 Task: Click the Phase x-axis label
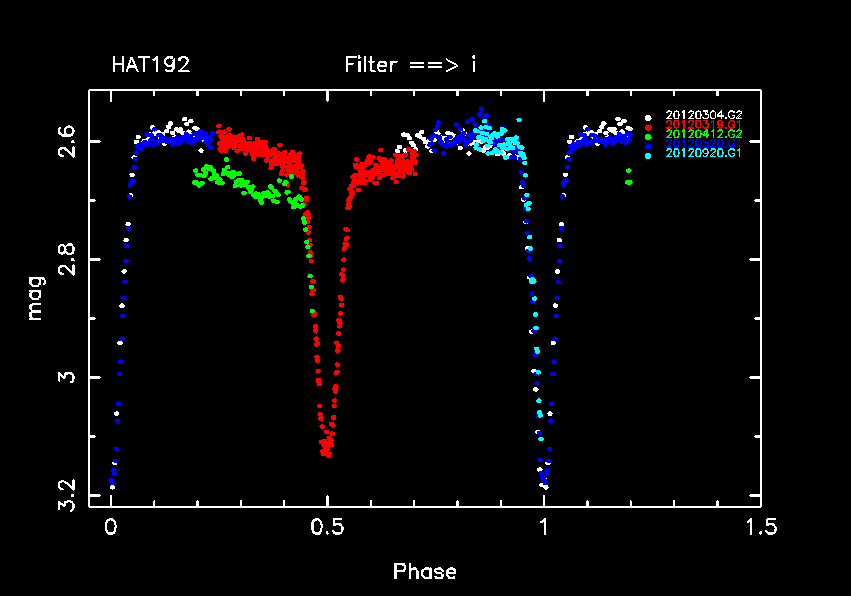(424, 572)
